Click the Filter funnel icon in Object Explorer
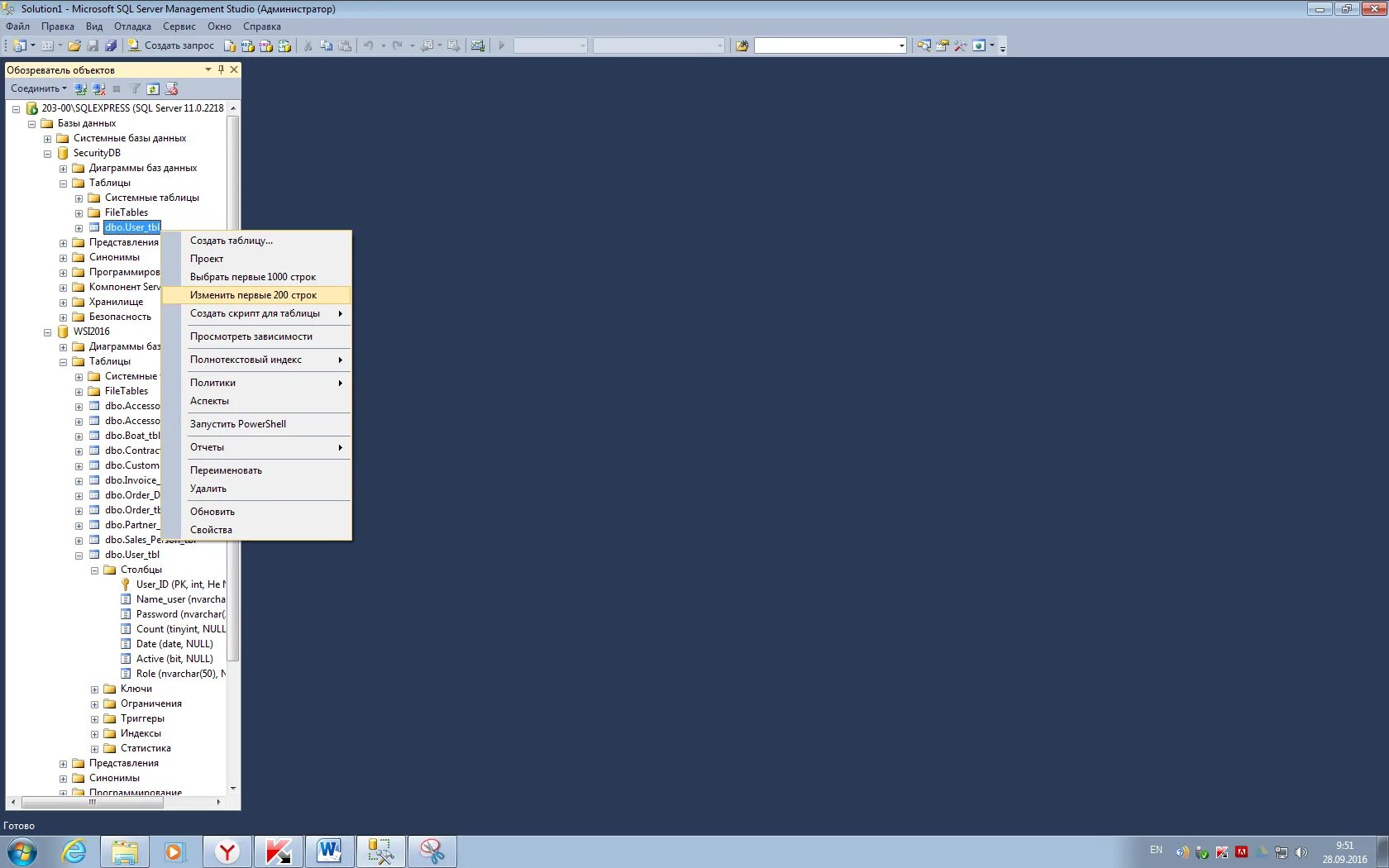This screenshot has width=1389, height=868. pyautogui.click(x=135, y=88)
